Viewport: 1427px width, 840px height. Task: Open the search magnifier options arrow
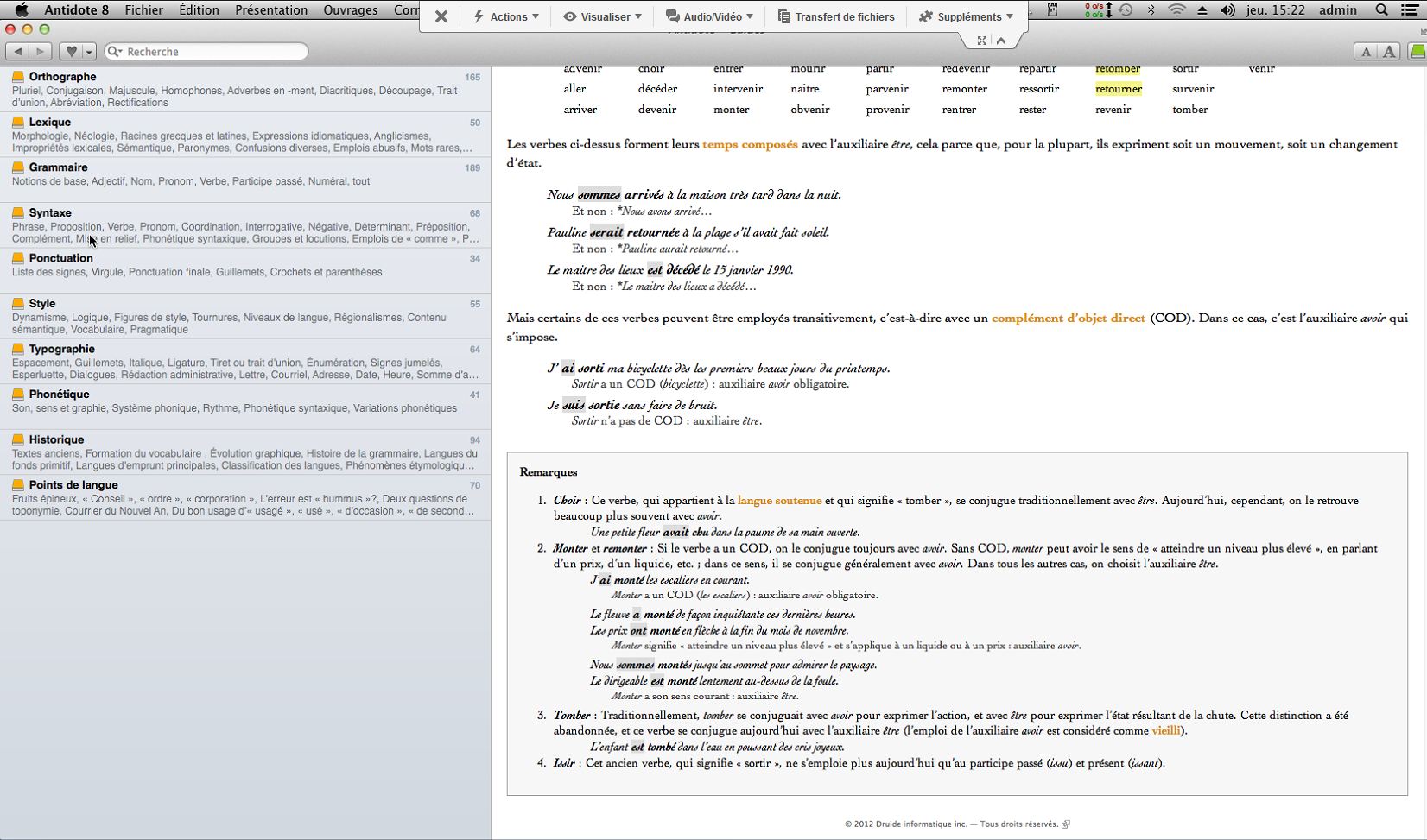pos(114,52)
